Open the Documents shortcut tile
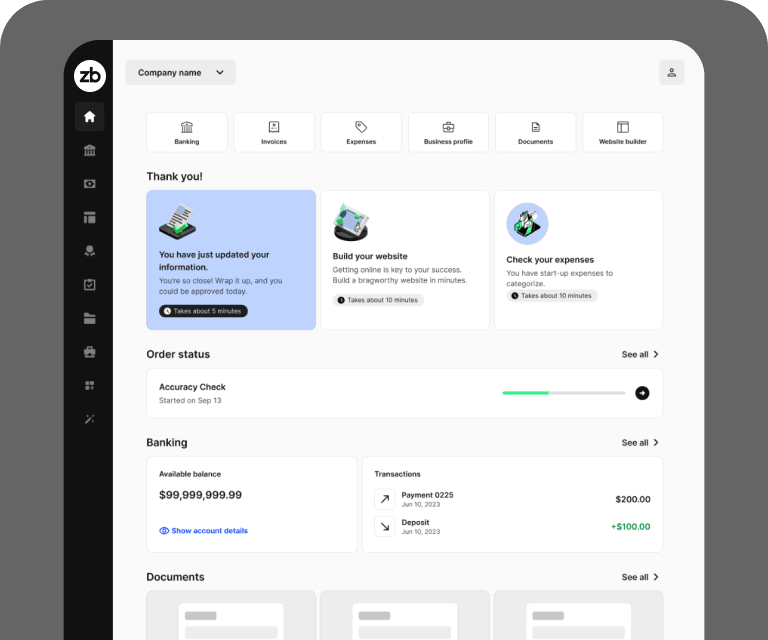This screenshot has height=640, width=768. point(535,132)
